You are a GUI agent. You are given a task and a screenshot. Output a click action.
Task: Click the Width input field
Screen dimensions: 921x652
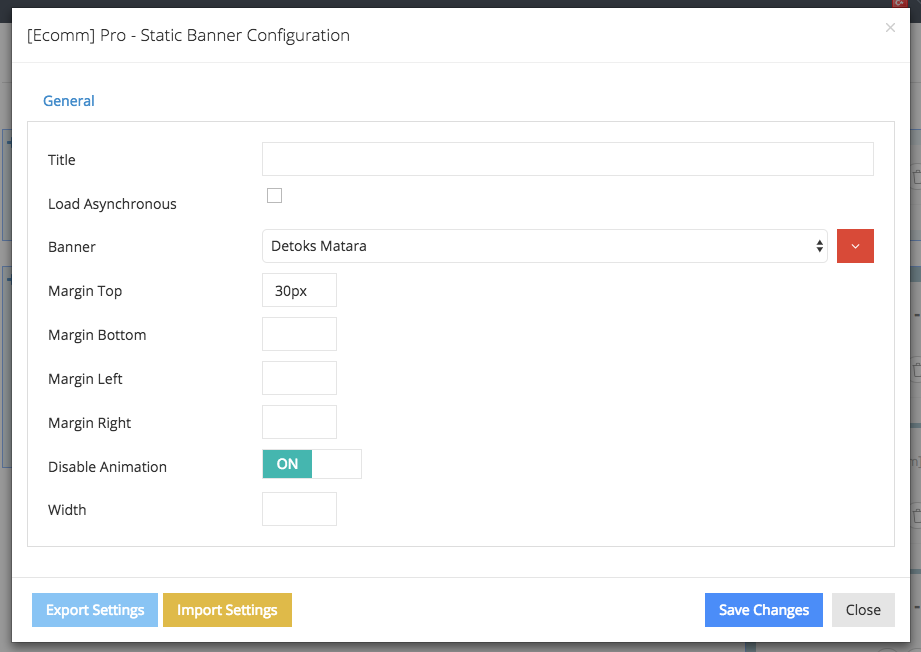click(x=299, y=509)
